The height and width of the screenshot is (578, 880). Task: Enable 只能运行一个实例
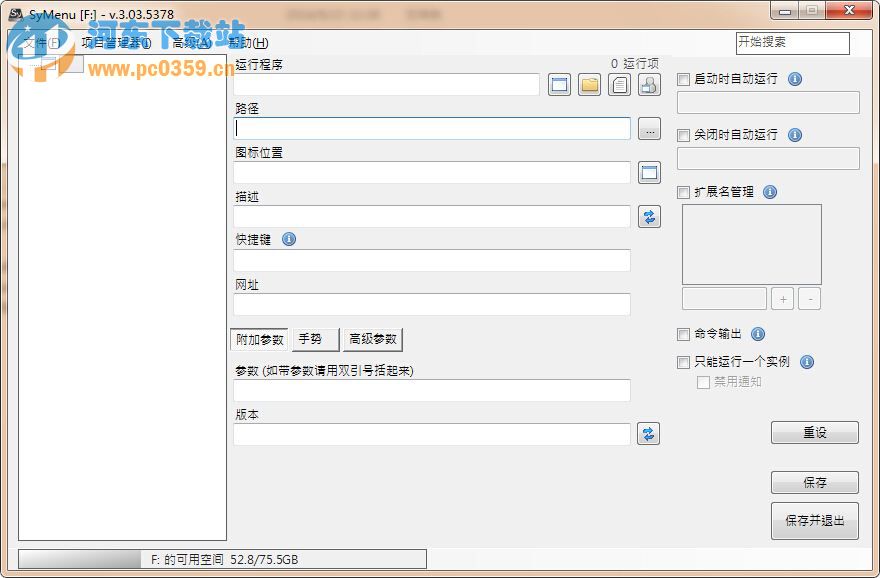pos(684,362)
